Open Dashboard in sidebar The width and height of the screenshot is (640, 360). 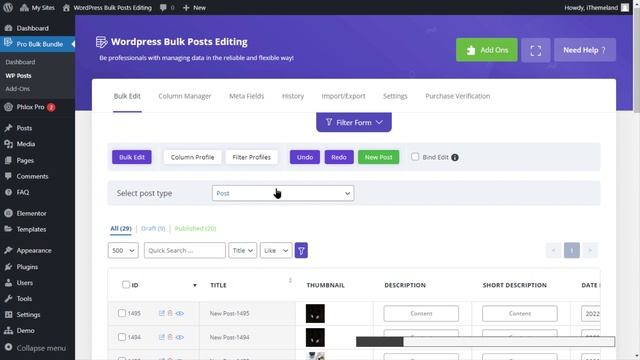[x=33, y=28]
